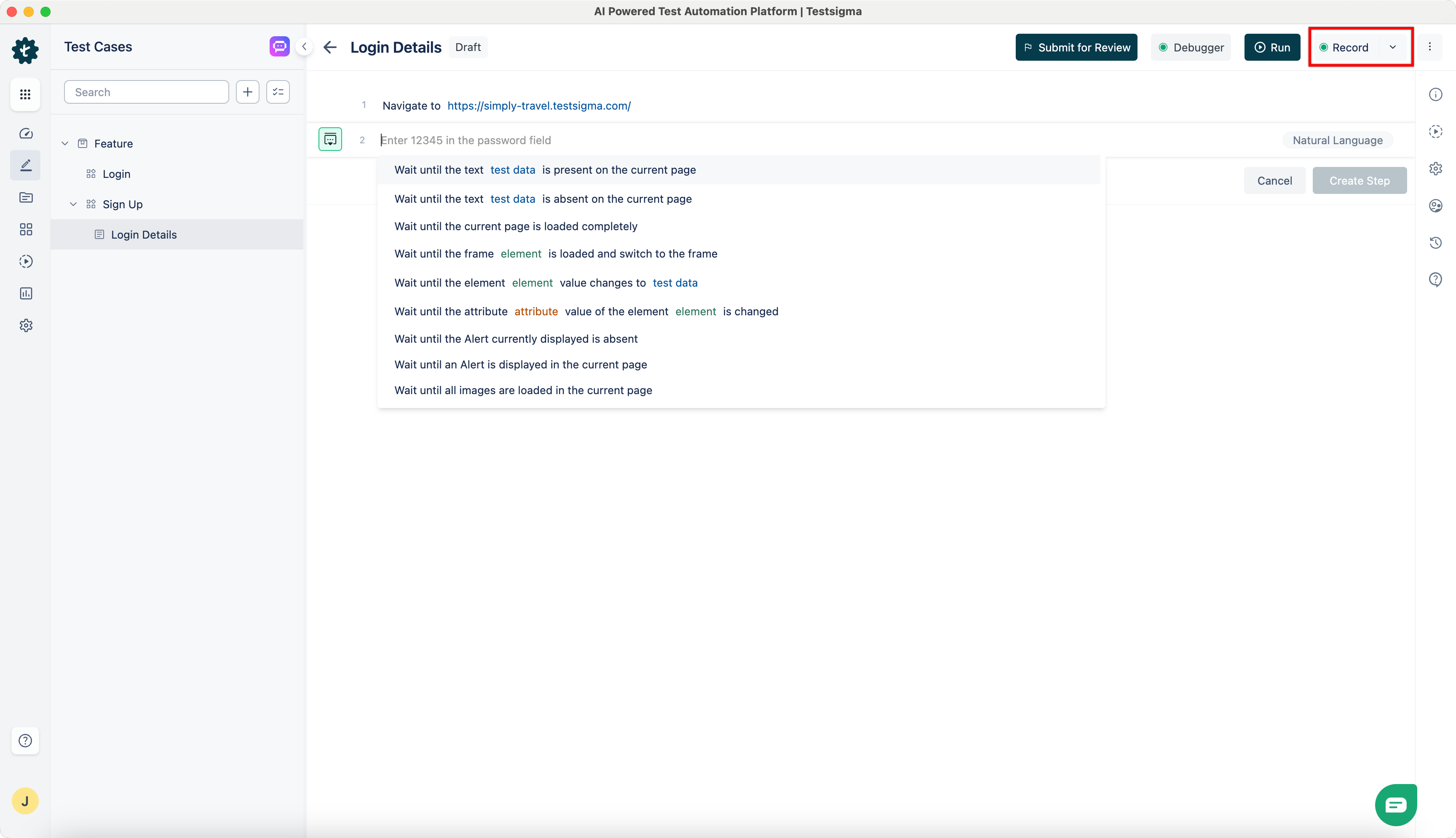Choose 'text is absent on the current page' suggestion
This screenshot has width=1456, height=838.
point(739,199)
